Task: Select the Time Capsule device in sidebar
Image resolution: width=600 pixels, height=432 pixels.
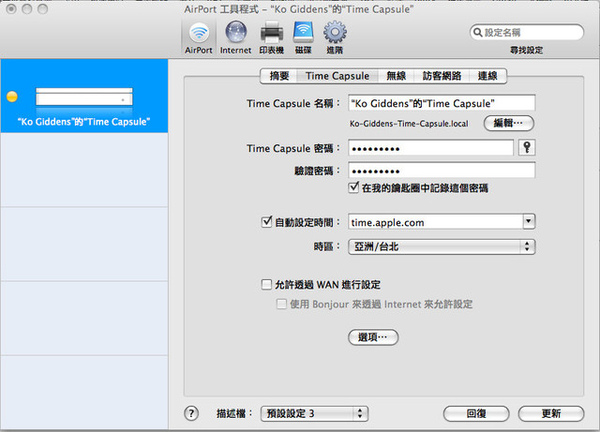Action: click(84, 96)
